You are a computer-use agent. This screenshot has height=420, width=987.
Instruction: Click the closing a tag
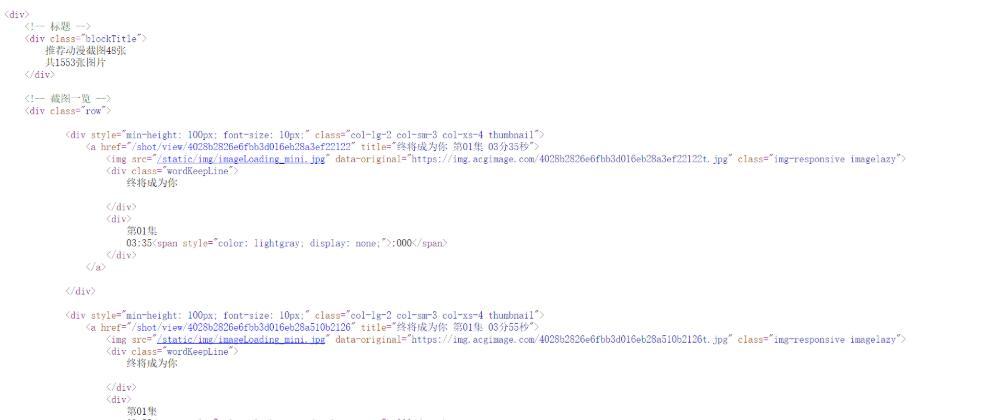(x=96, y=267)
